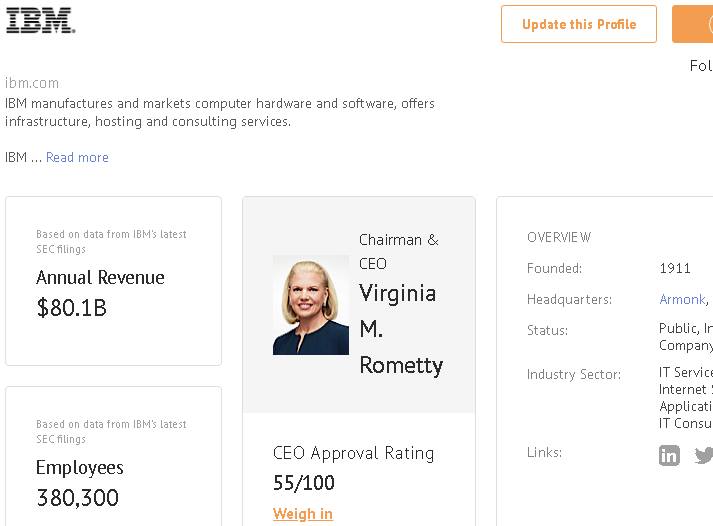This screenshot has height=526, width=713.
Task: Open IBM's Twitter profile icon
Action: click(x=704, y=455)
